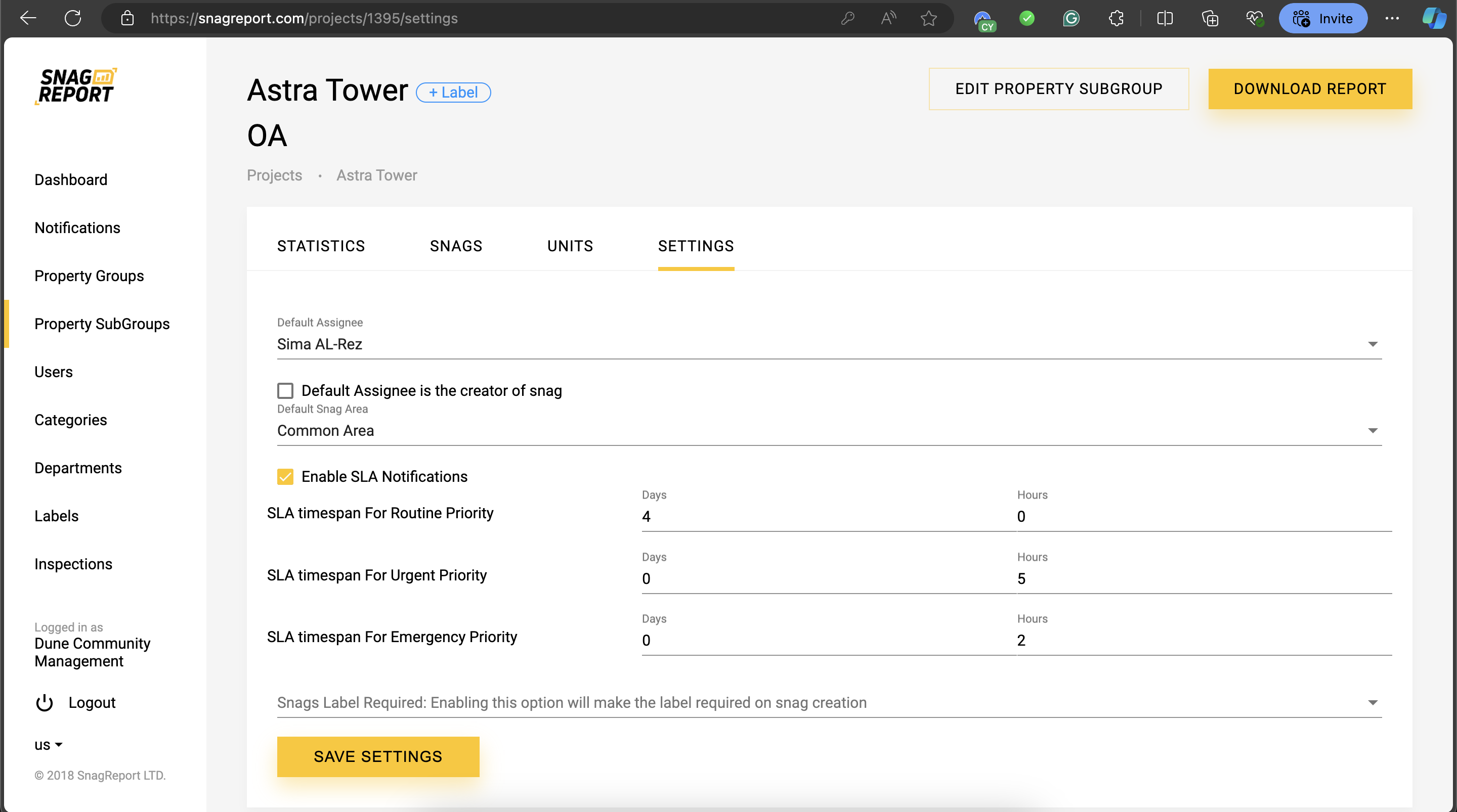Image resolution: width=1457 pixels, height=812 pixels.
Task: Open the US language selector
Action: tap(48, 745)
